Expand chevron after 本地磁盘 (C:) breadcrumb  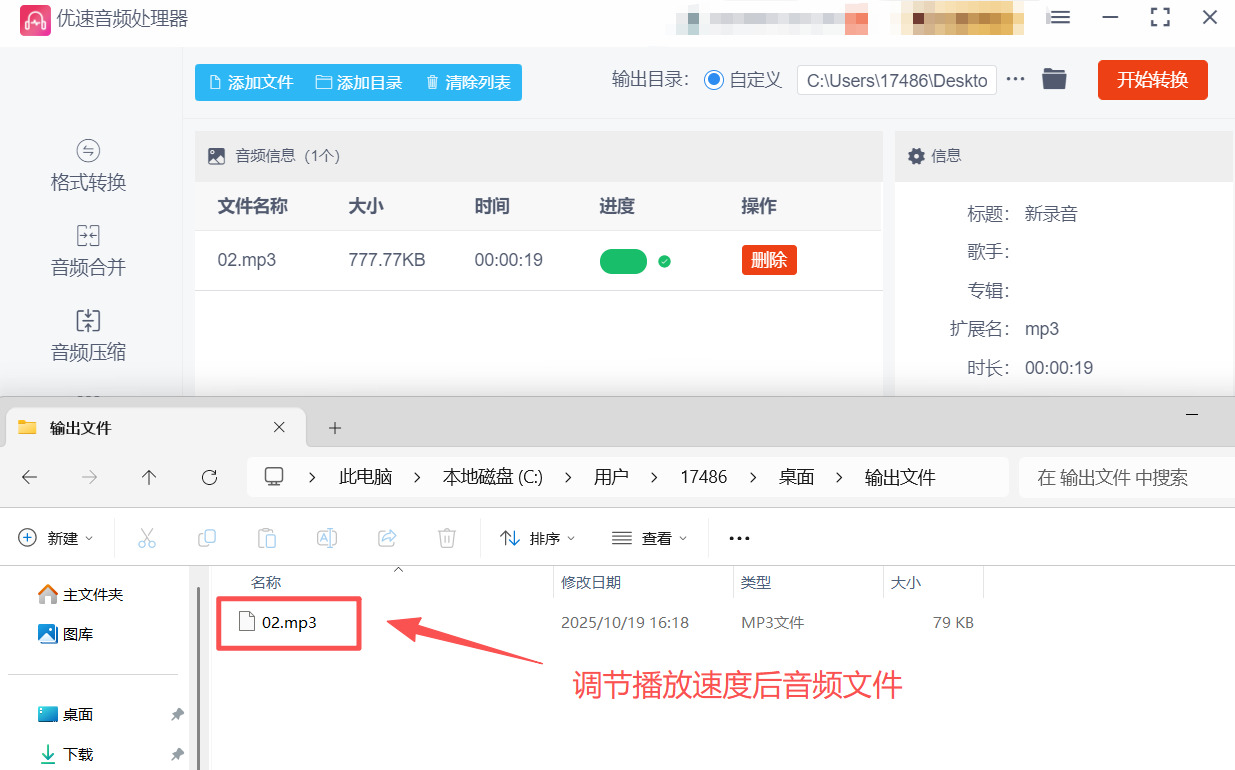pos(569,477)
